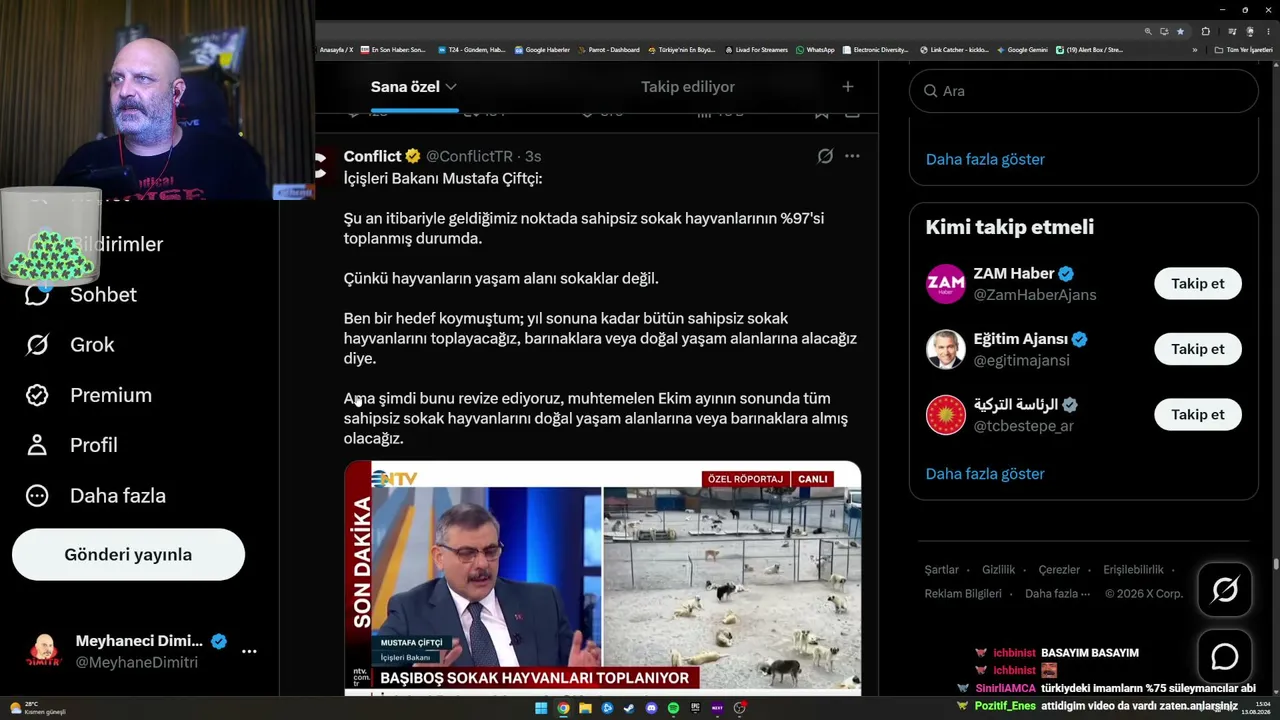This screenshot has width=1280, height=720.
Task: Click Daha fazla göster under Kimi takip etmeli
Action: (x=985, y=474)
